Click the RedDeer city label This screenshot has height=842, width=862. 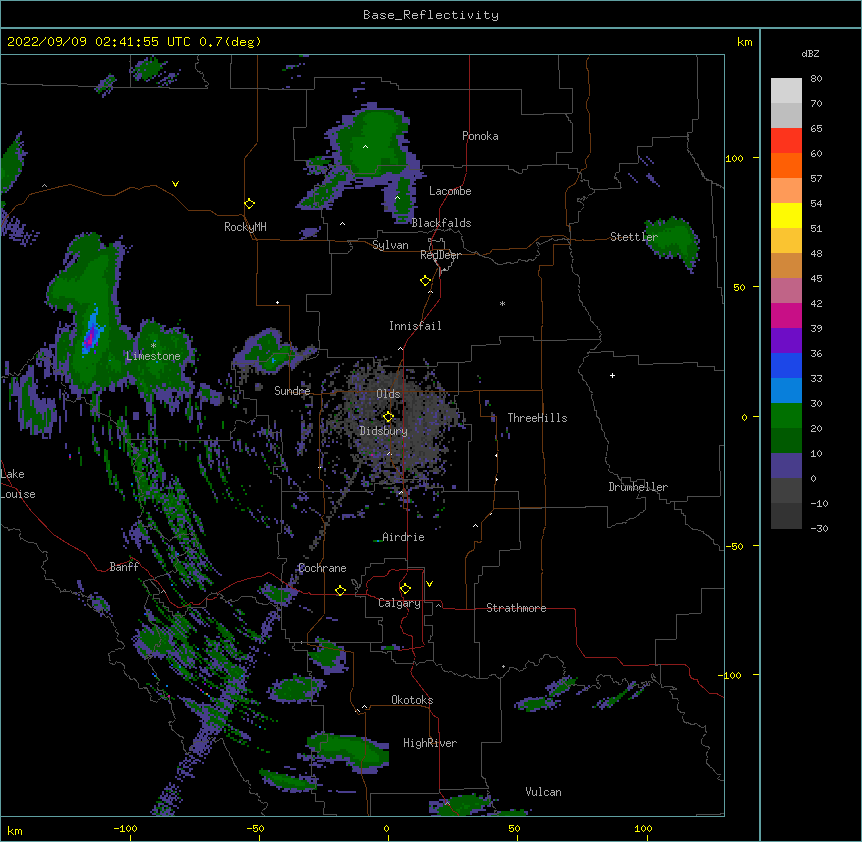click(440, 255)
